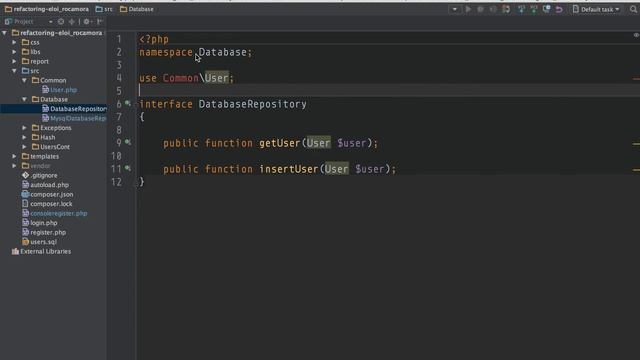
Task: Click the refactoring-eloi_rocamora breadcrumb
Action: click(x=47, y=9)
